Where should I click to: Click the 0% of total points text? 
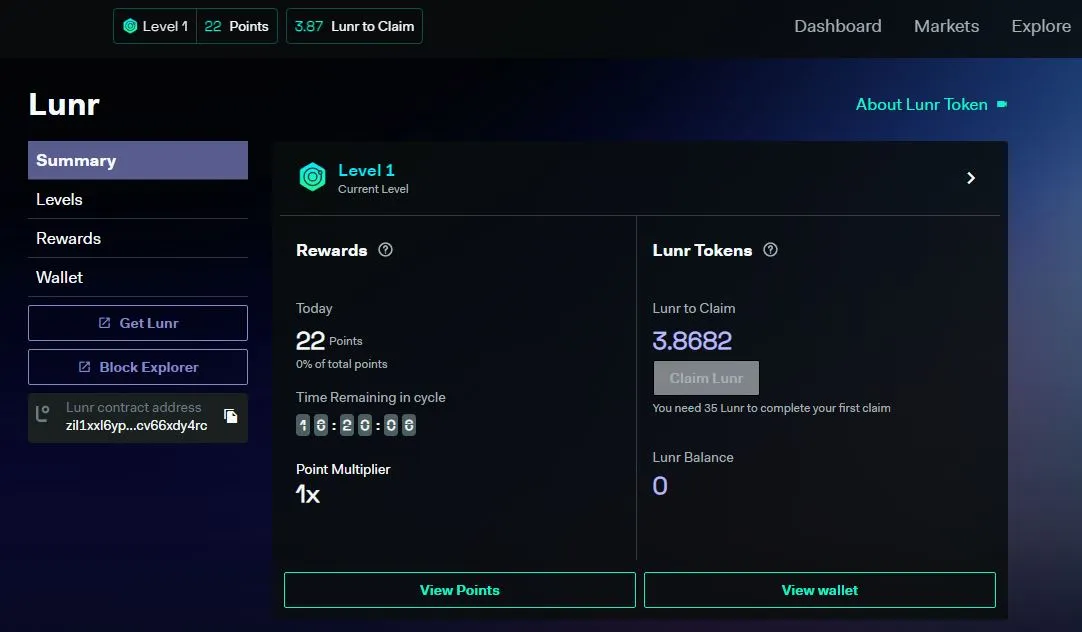coord(342,364)
